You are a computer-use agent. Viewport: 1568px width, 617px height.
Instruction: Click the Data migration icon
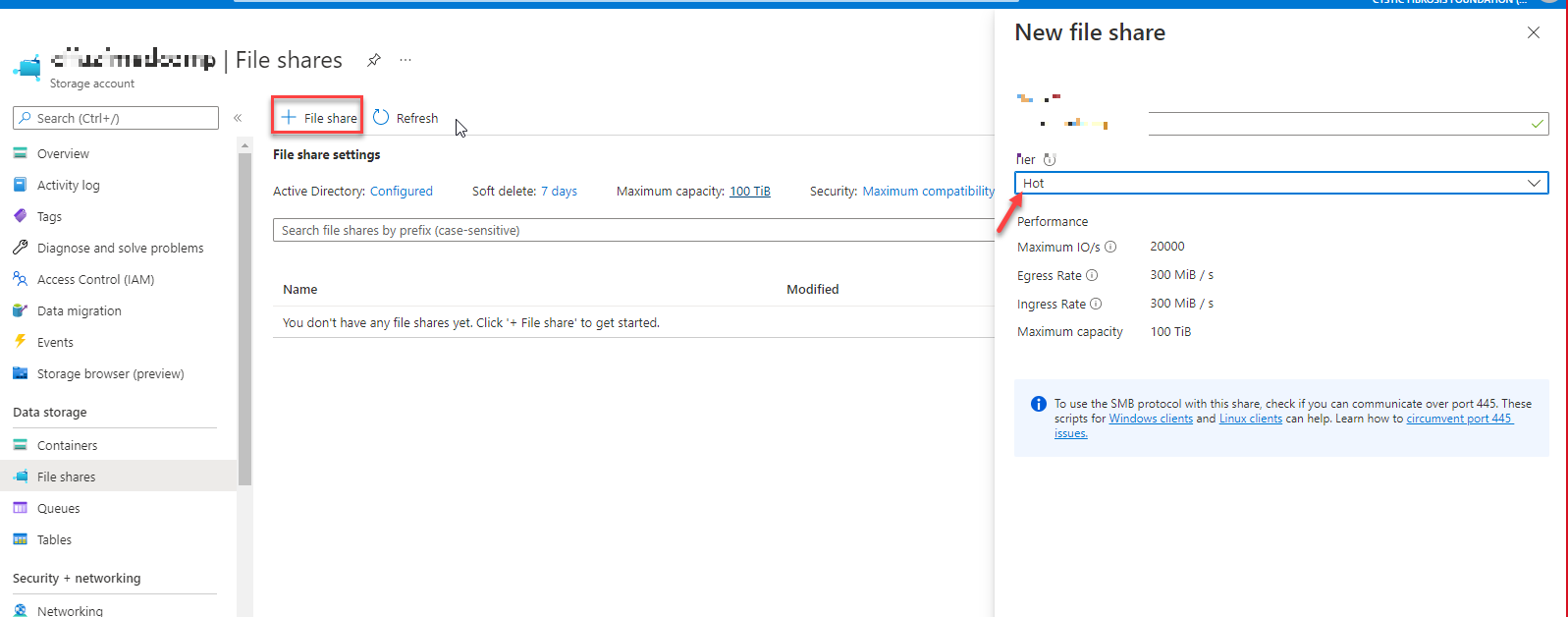(20, 310)
